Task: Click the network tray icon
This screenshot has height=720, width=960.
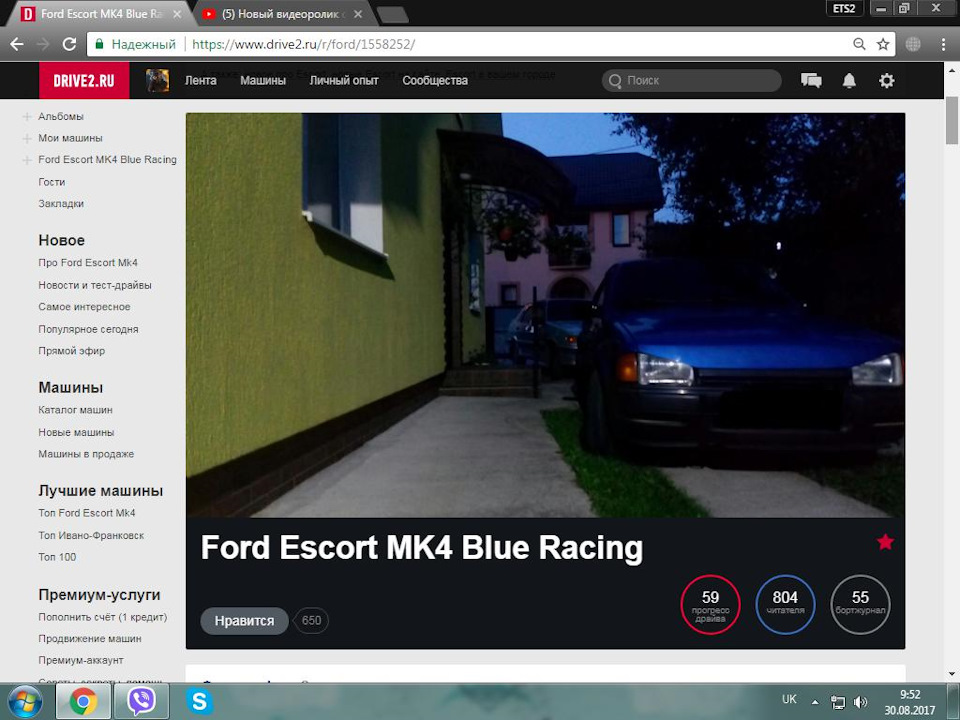Action: pyautogui.click(x=838, y=702)
